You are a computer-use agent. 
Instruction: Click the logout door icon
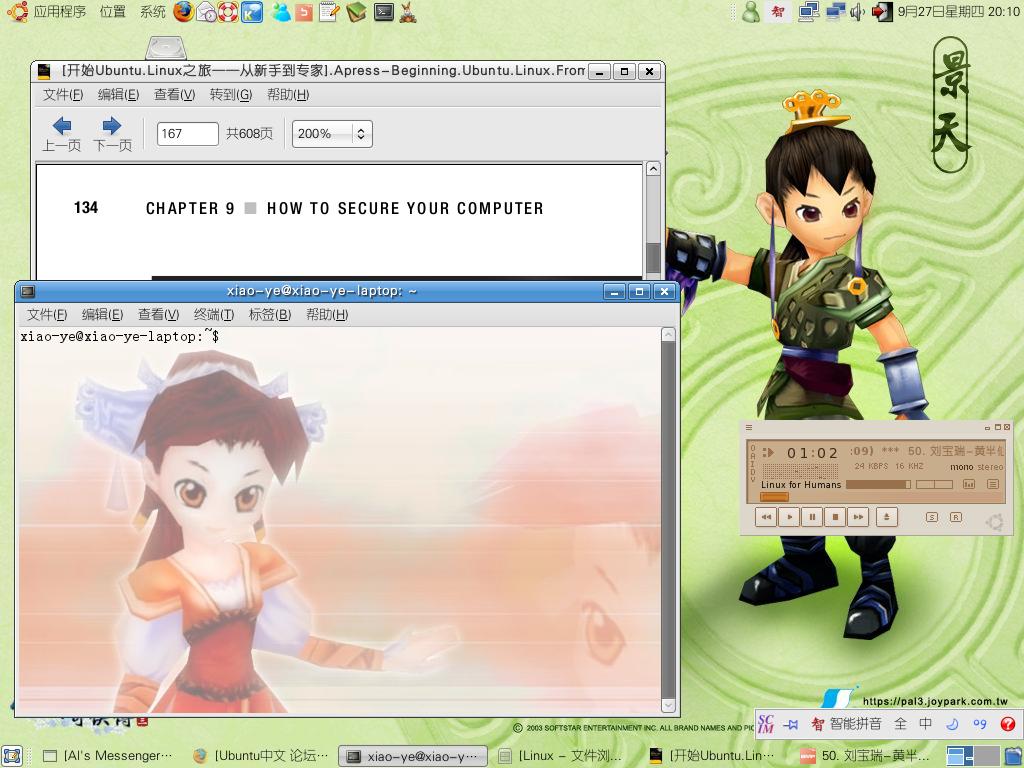point(882,12)
